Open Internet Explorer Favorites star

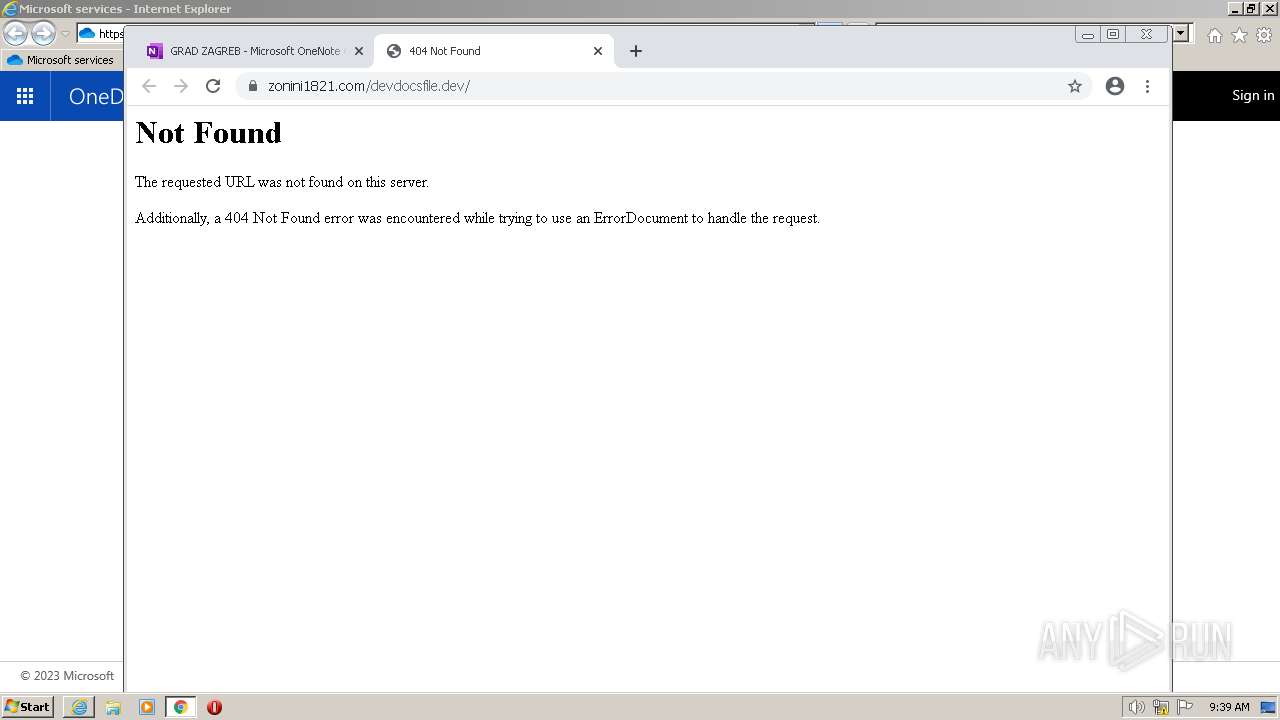coord(1239,35)
